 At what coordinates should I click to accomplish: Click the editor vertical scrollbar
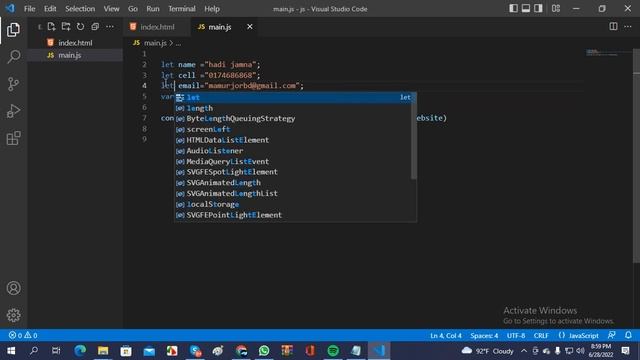636,156
